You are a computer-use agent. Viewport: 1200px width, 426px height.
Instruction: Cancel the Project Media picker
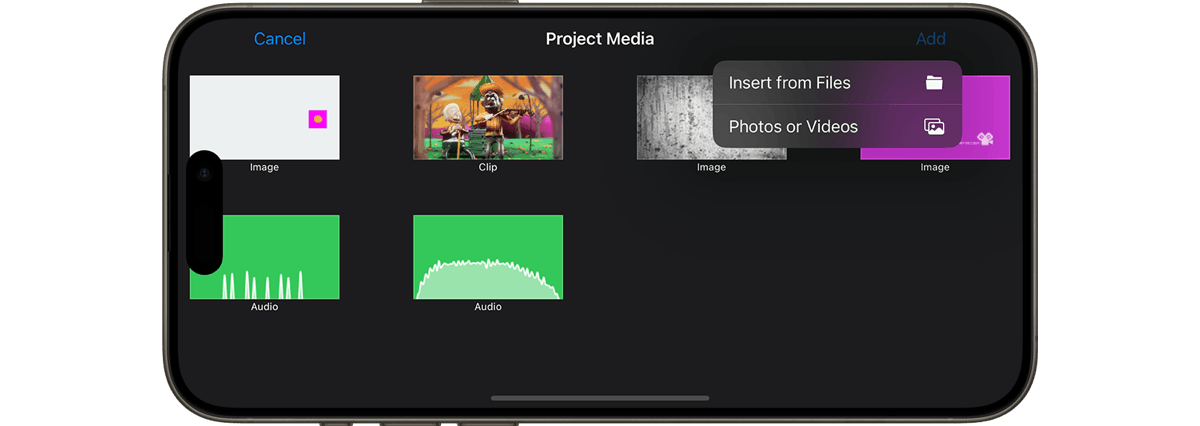280,39
